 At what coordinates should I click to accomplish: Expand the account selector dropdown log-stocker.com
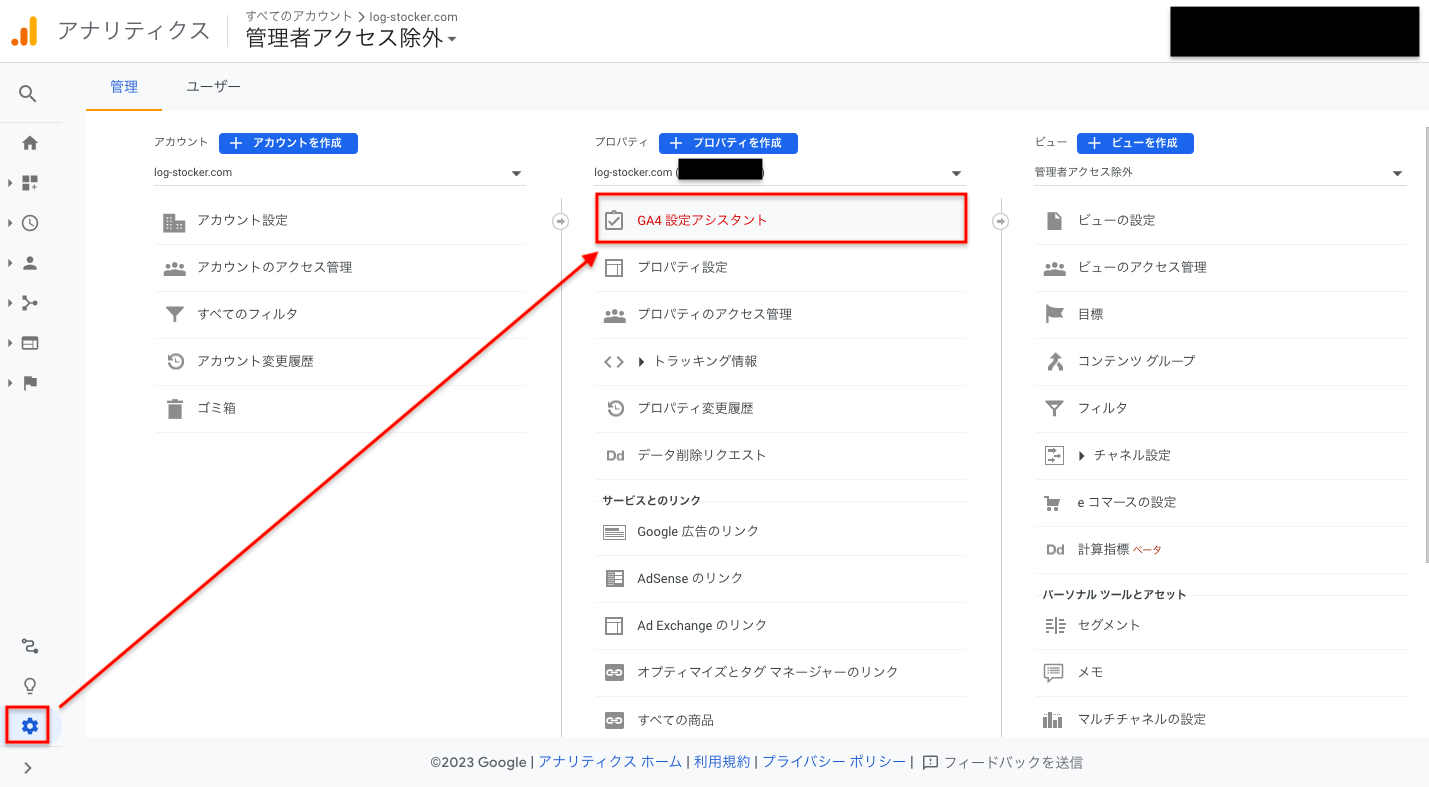coord(340,172)
